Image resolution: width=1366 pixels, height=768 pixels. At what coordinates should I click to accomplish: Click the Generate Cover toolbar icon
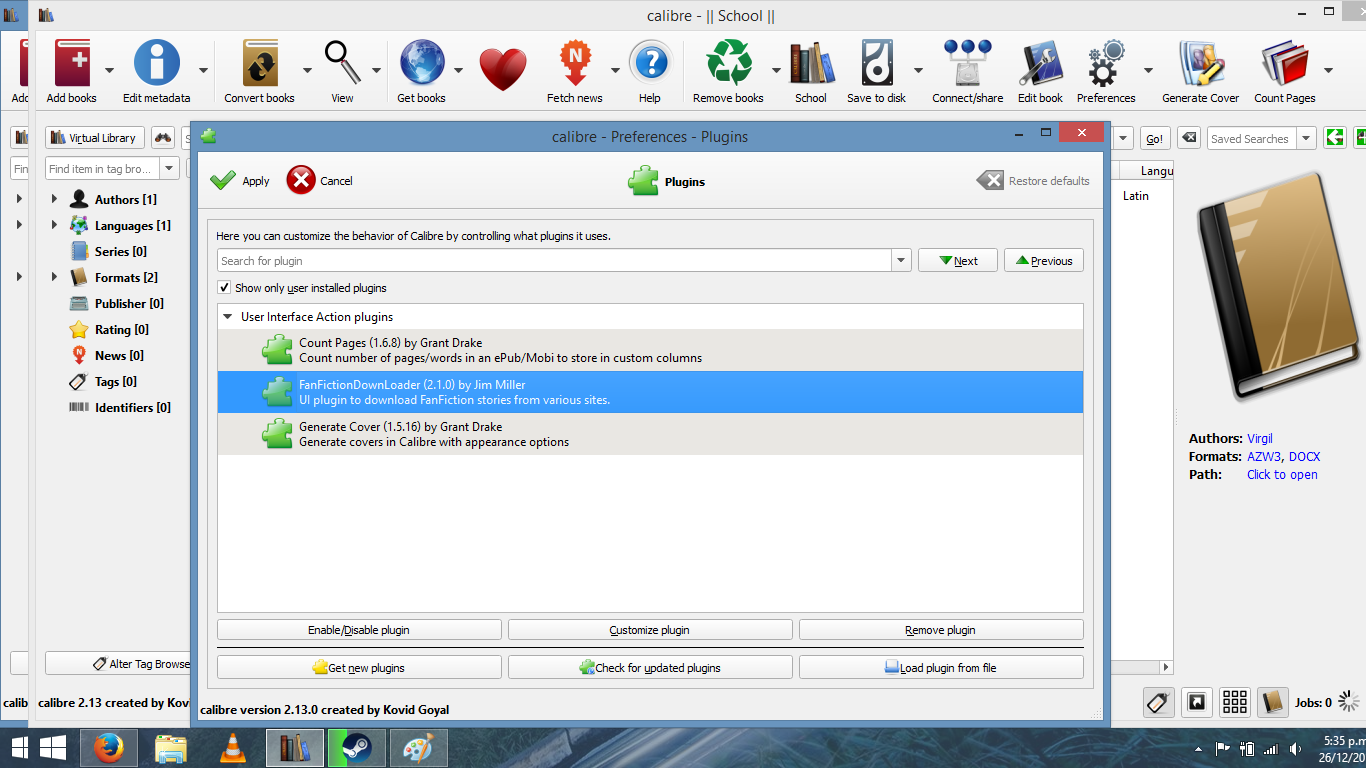[1201, 63]
